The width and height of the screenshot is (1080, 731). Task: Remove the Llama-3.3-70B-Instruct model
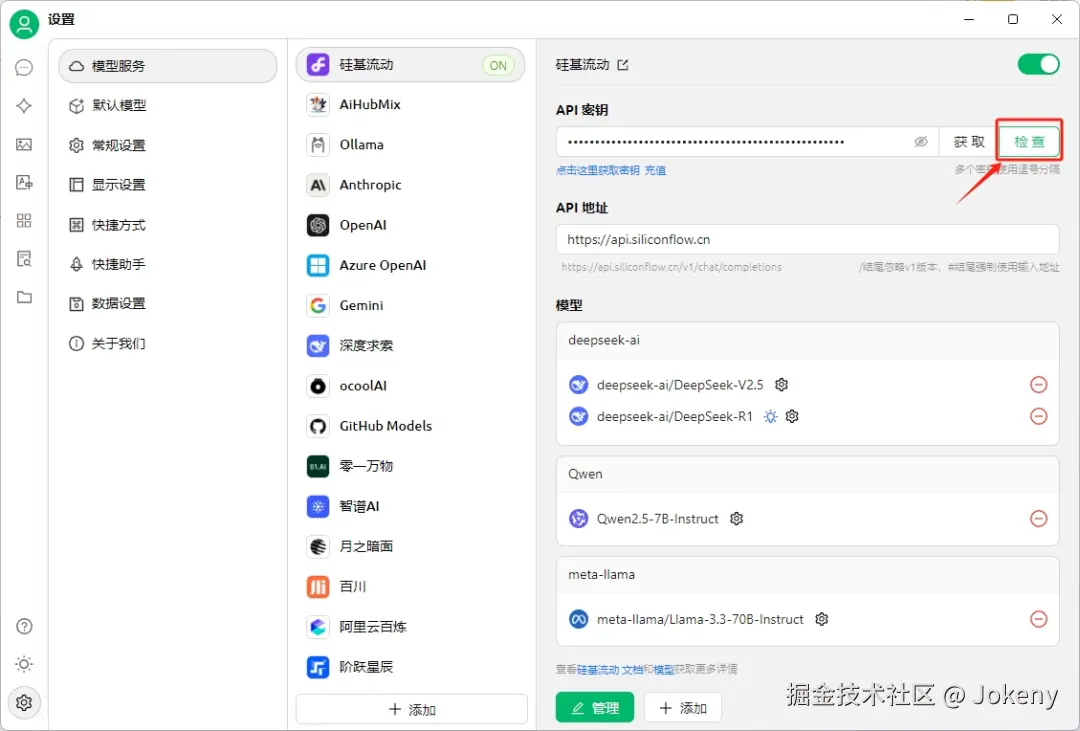[x=1039, y=619]
